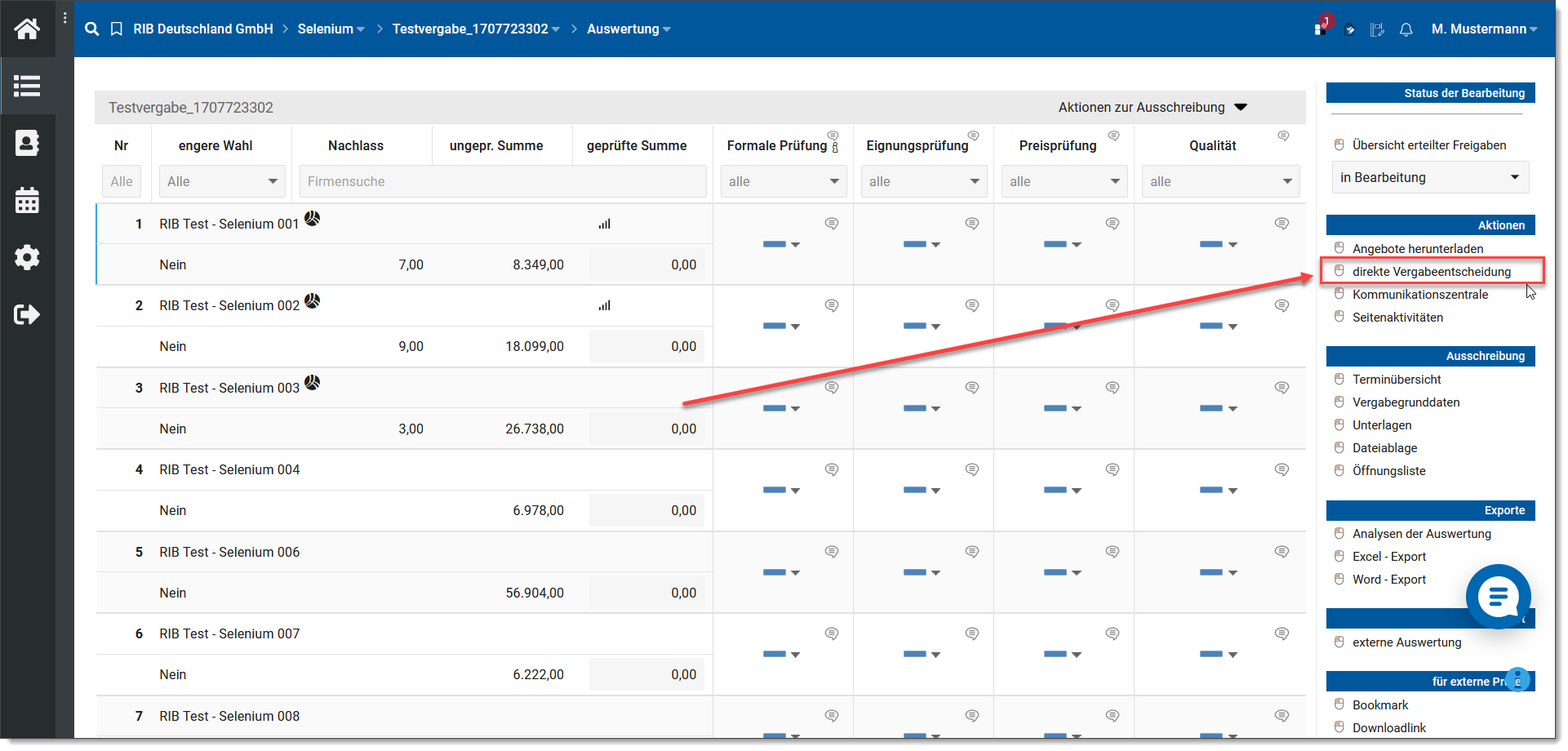The width and height of the screenshot is (1568, 751).
Task: Click Excel - Export link
Action: click(x=1388, y=556)
